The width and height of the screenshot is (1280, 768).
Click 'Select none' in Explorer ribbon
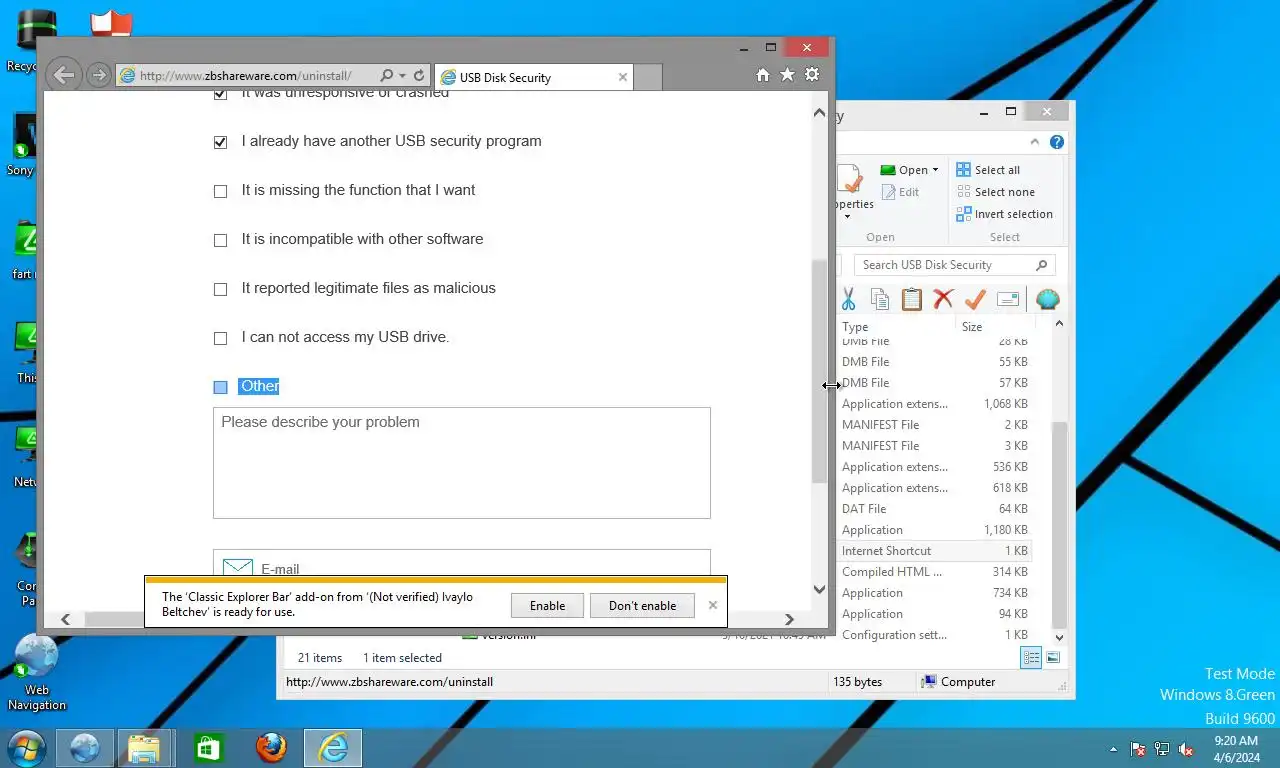(x=995, y=192)
